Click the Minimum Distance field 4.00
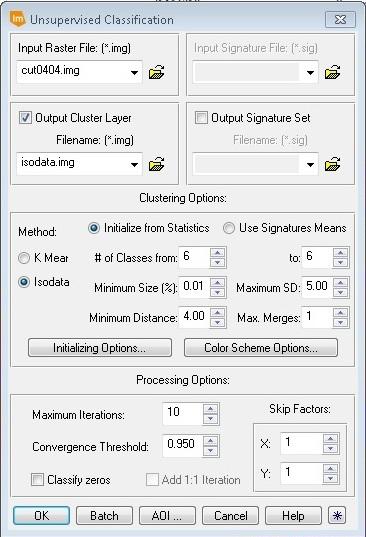 point(194,317)
